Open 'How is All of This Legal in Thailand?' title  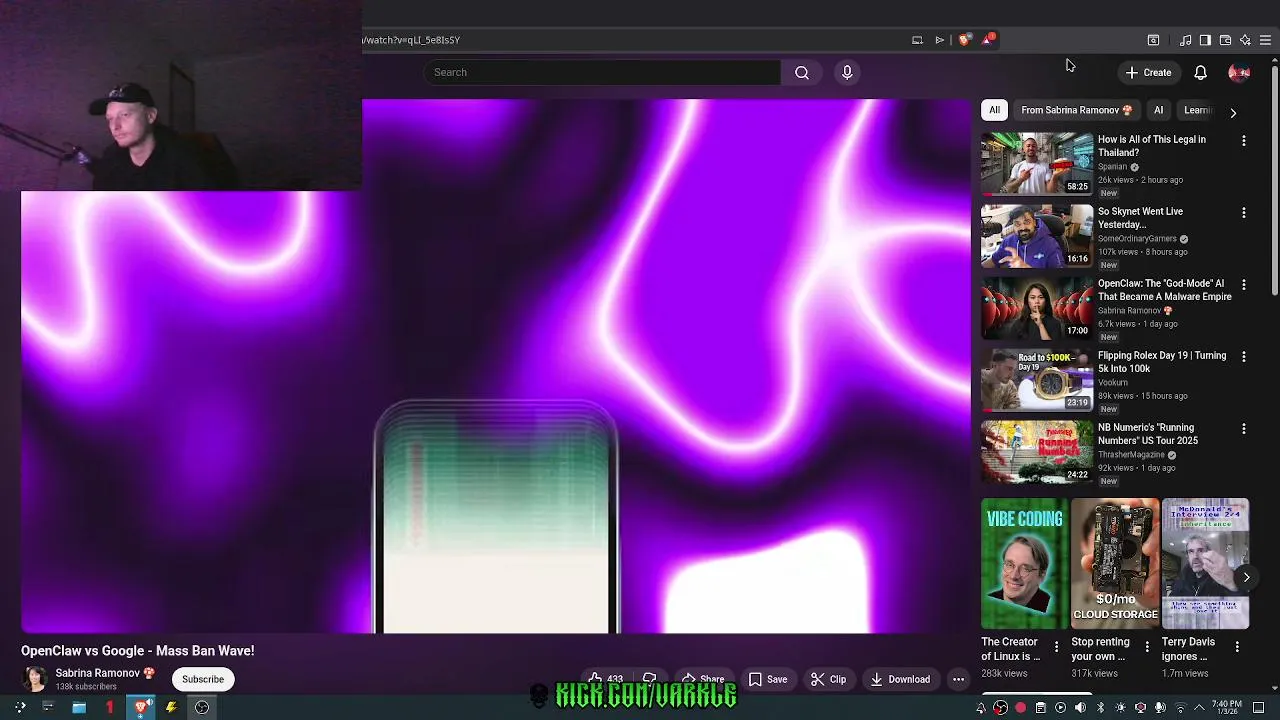(1152, 146)
